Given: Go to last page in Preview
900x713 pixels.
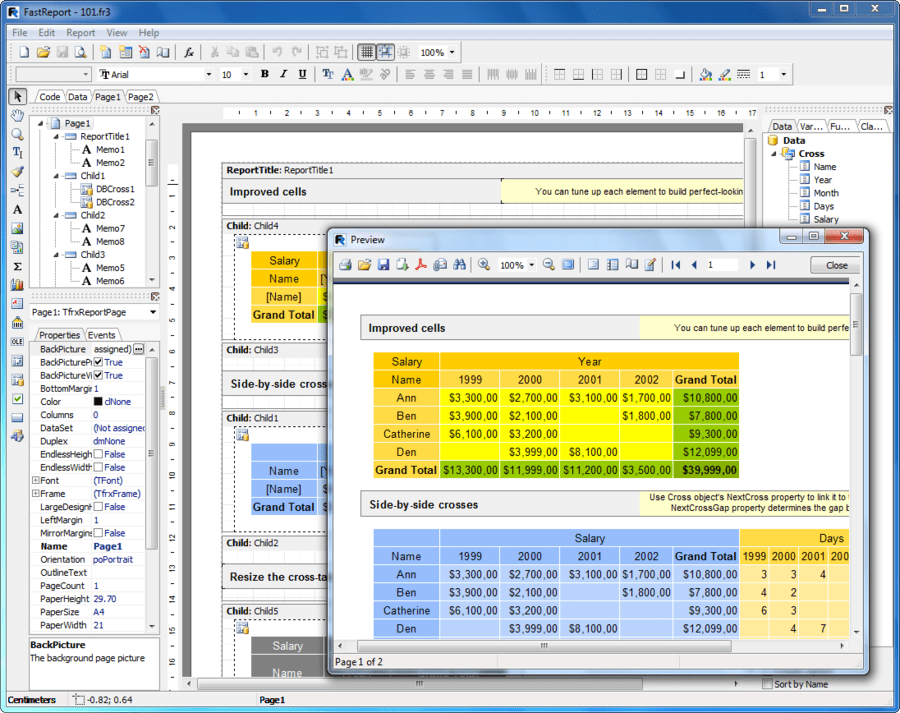Looking at the screenshot, I should click(771, 265).
